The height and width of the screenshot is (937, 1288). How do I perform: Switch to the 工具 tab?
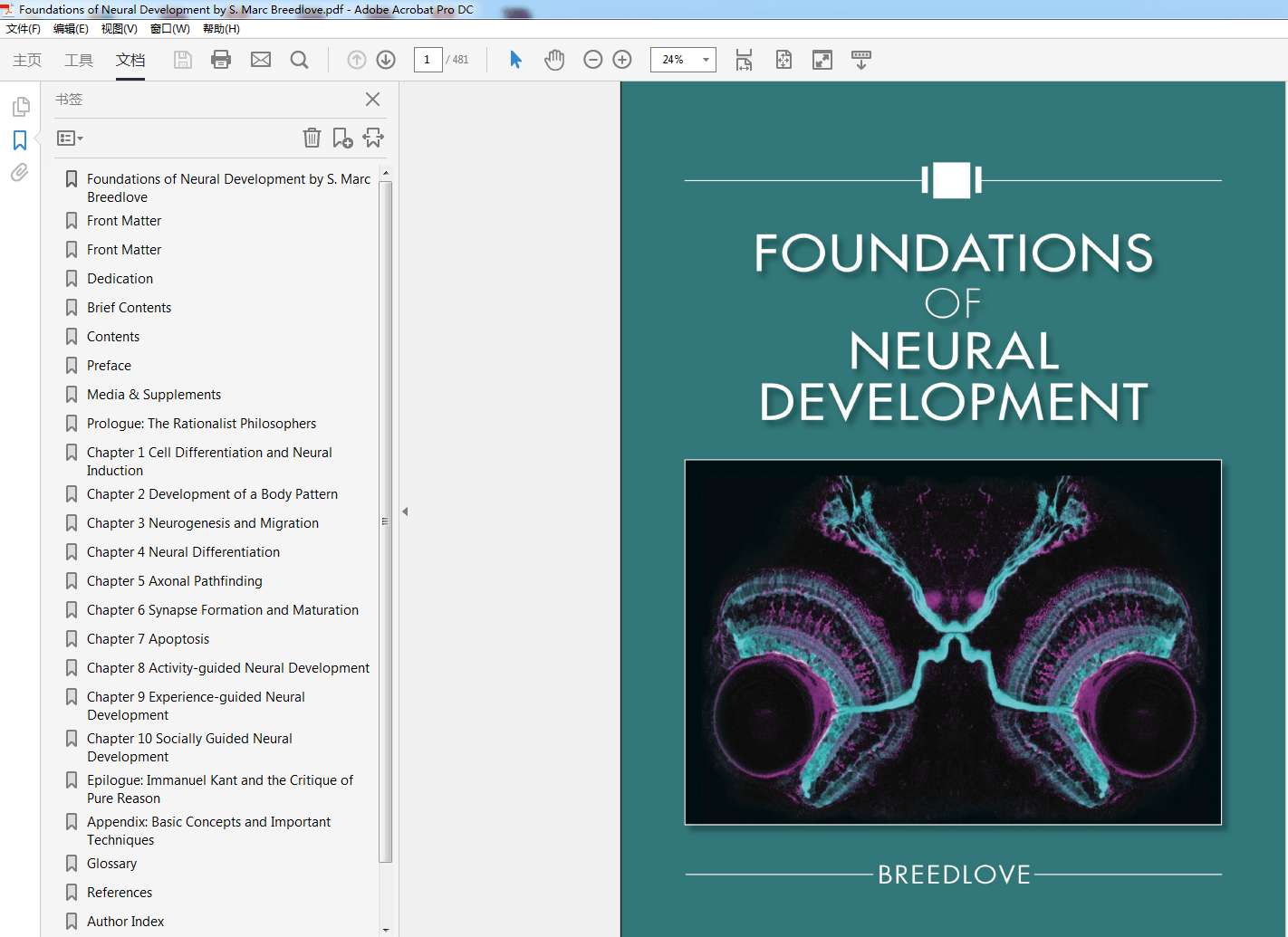point(80,59)
